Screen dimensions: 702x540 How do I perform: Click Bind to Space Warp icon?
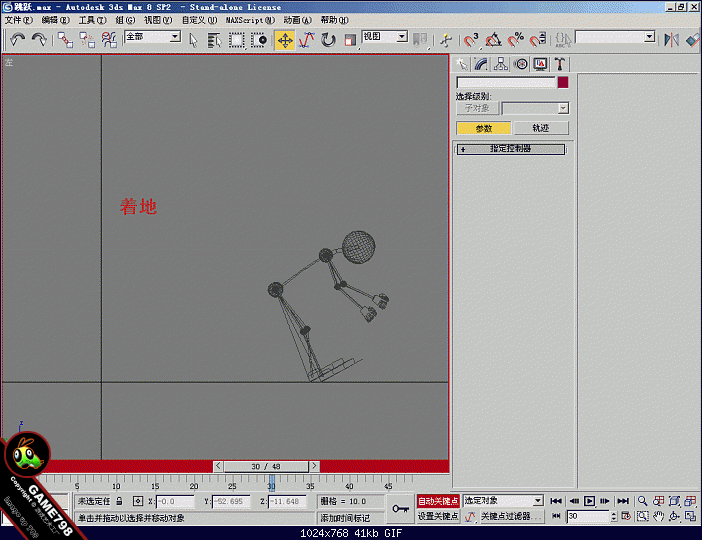tap(109, 40)
